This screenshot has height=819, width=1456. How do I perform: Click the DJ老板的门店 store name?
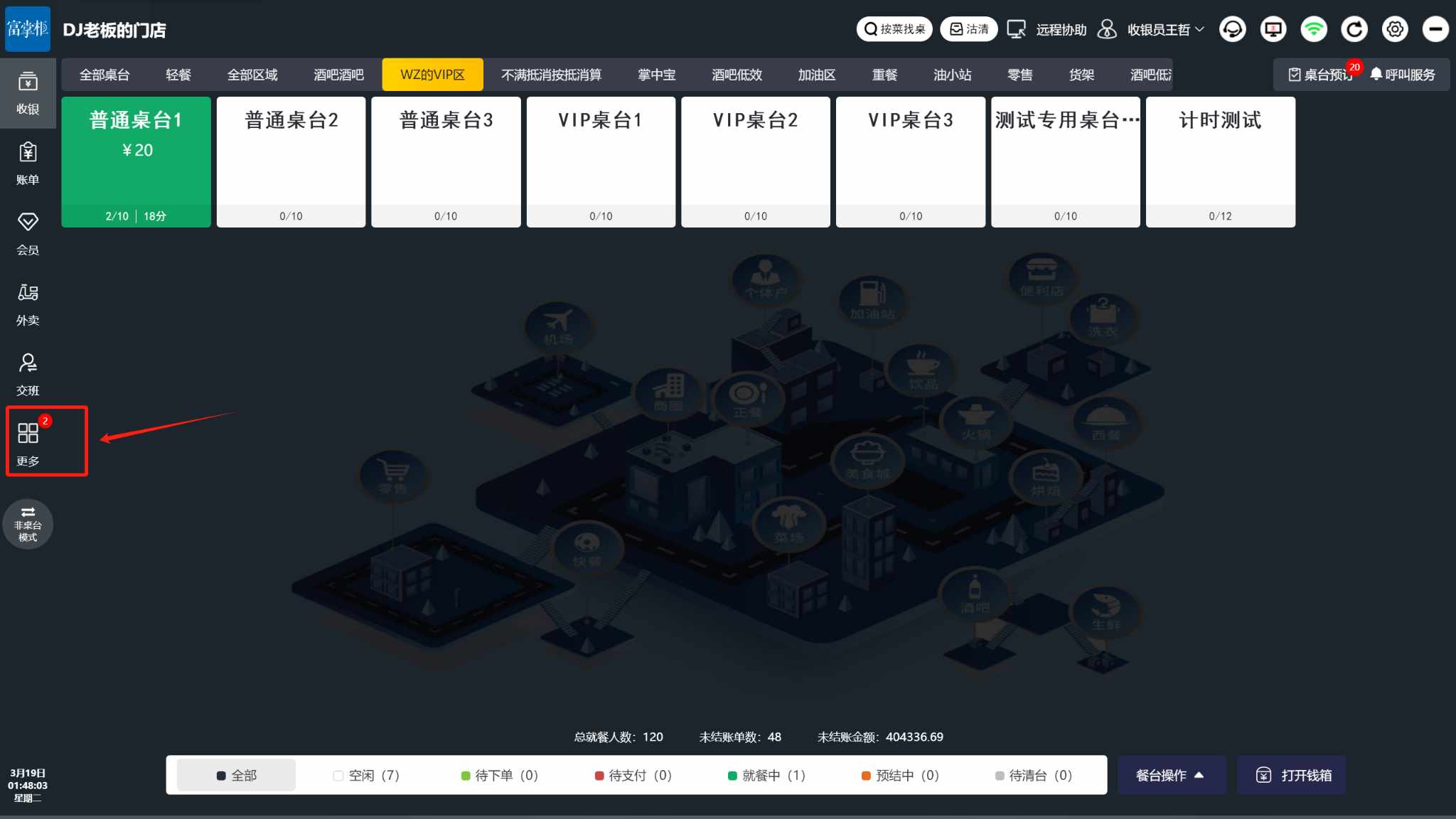tap(114, 30)
